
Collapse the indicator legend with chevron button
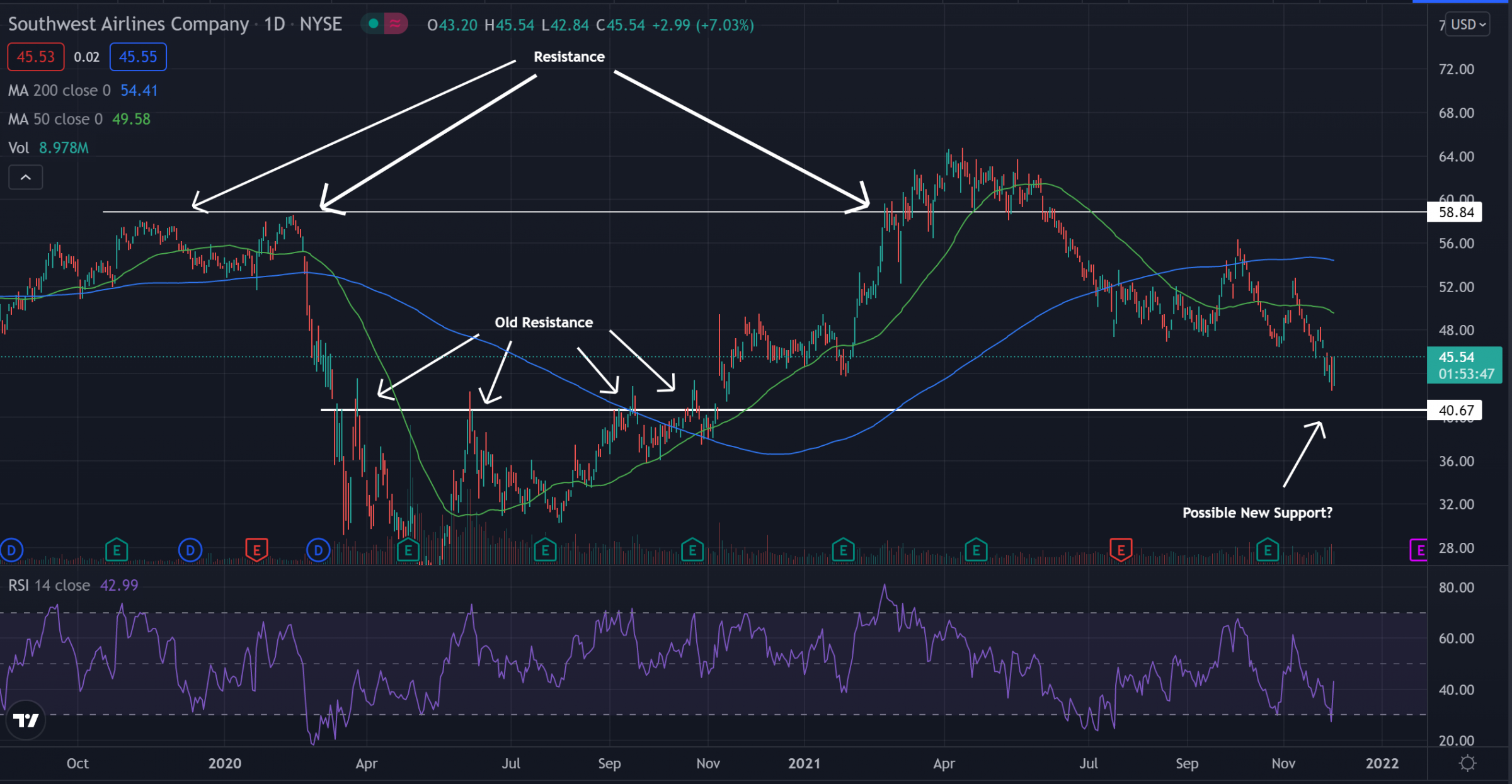(26, 178)
